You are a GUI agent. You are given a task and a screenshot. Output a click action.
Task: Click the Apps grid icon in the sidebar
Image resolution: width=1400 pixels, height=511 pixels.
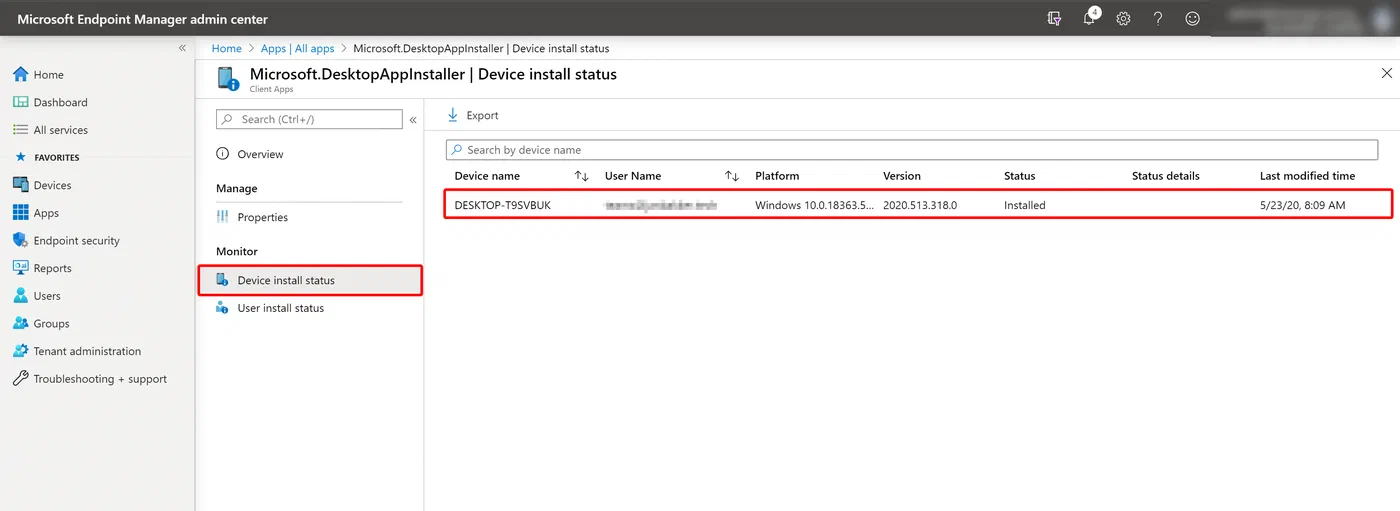20,213
